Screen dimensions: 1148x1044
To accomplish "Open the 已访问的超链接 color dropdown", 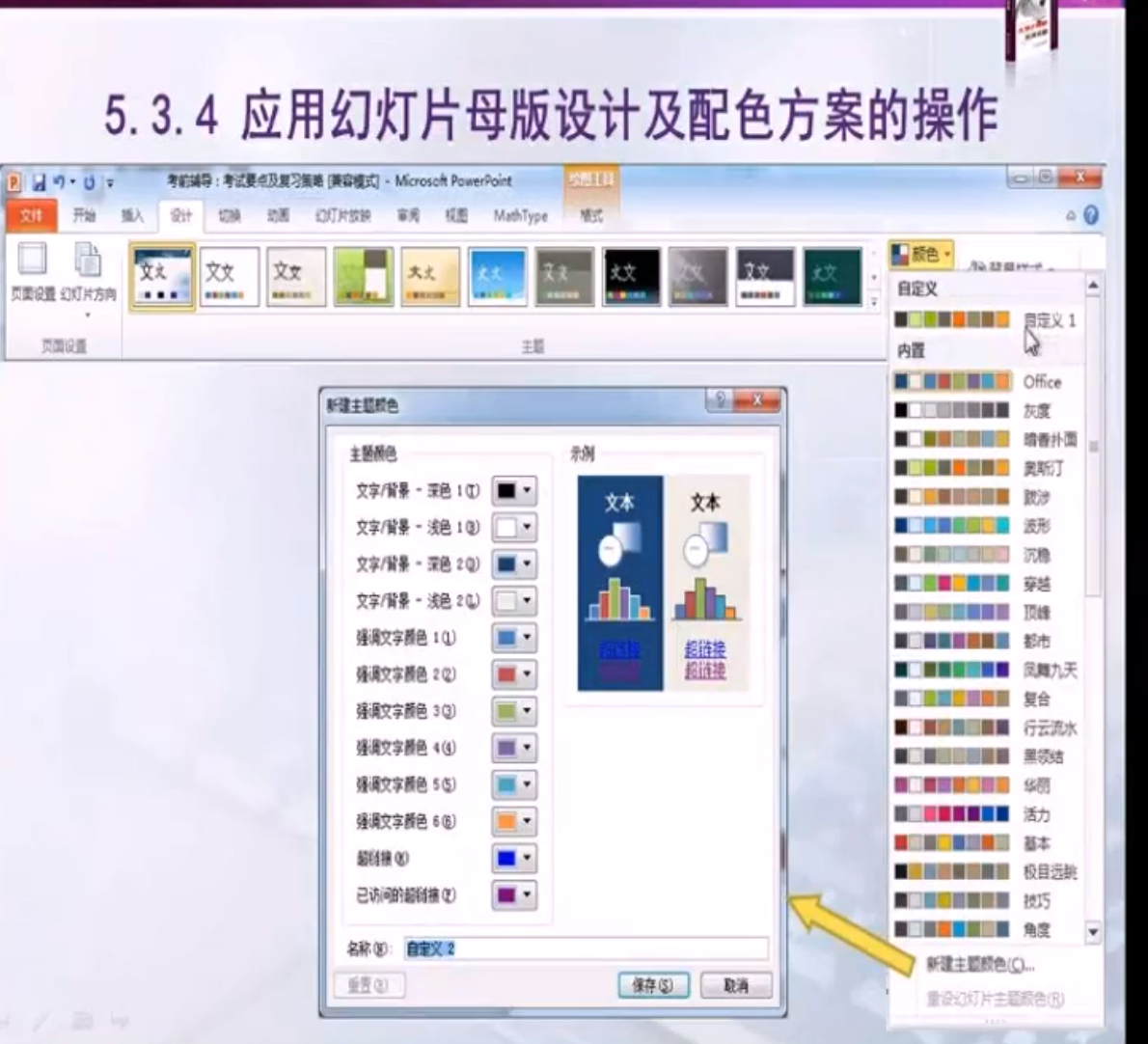I will [x=514, y=894].
